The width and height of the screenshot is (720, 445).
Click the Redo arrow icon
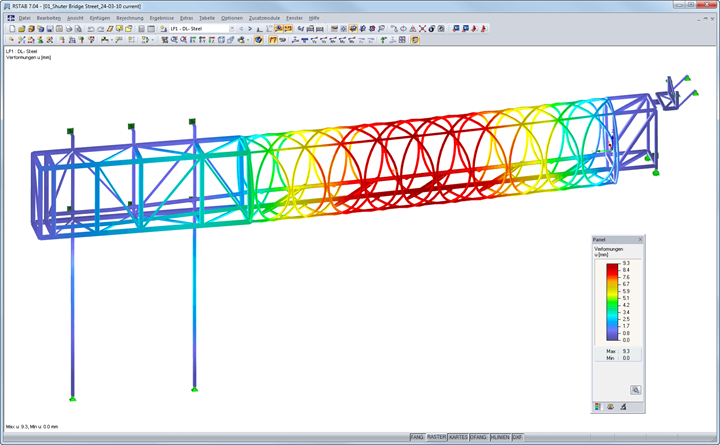click(101, 28)
